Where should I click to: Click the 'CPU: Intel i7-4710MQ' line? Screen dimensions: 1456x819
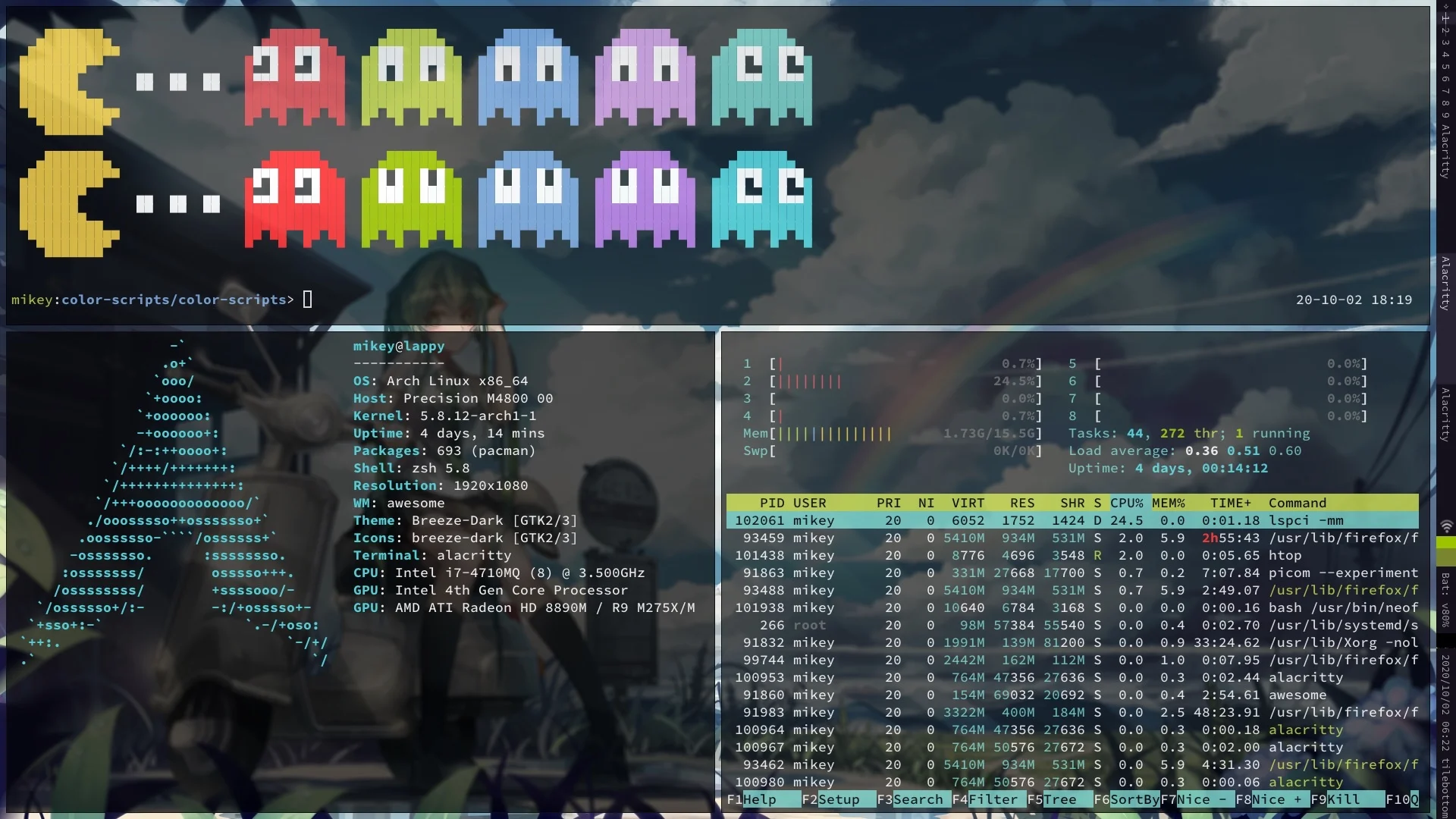point(499,573)
